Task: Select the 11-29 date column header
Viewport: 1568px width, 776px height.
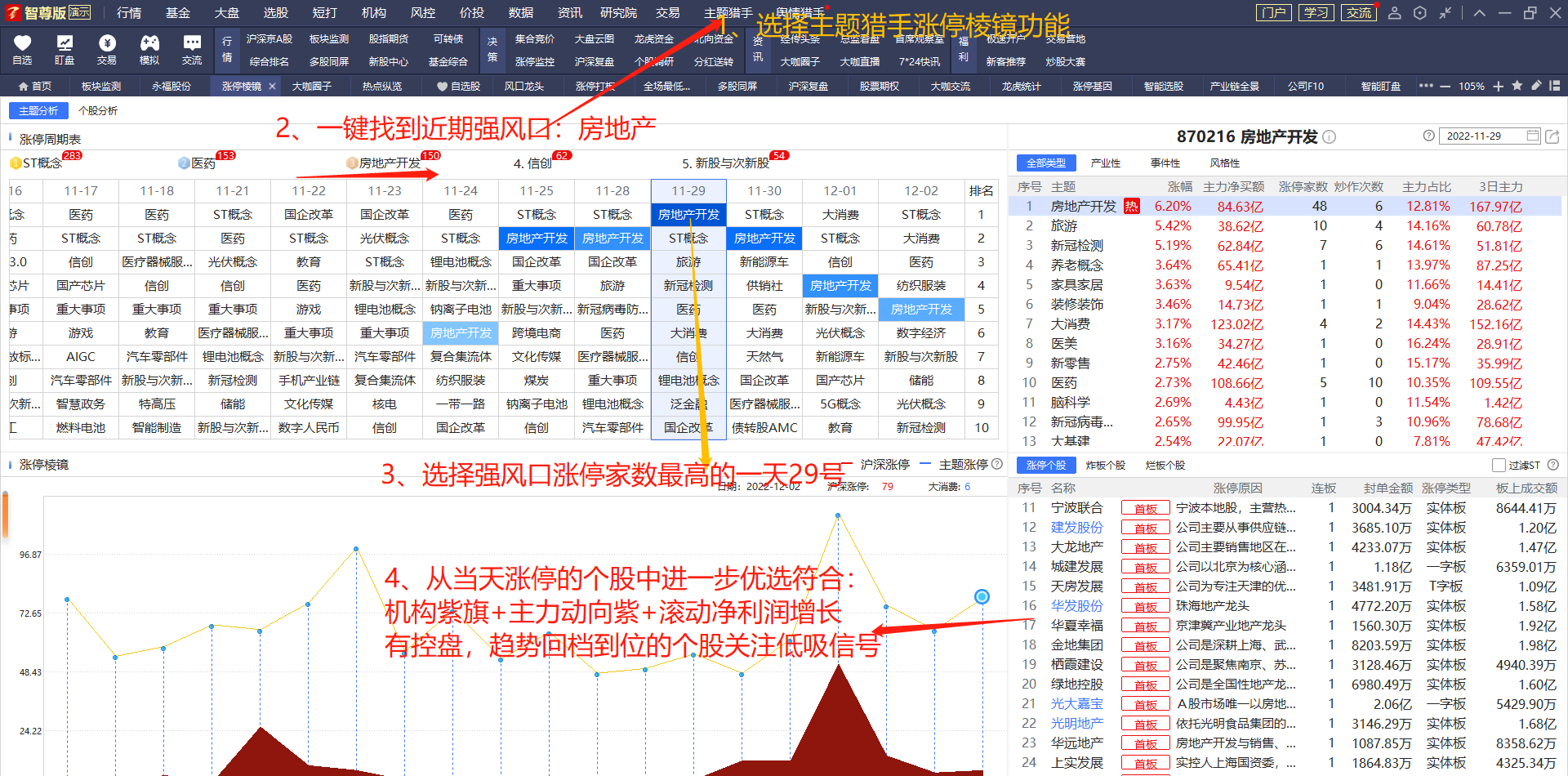Action: point(688,190)
